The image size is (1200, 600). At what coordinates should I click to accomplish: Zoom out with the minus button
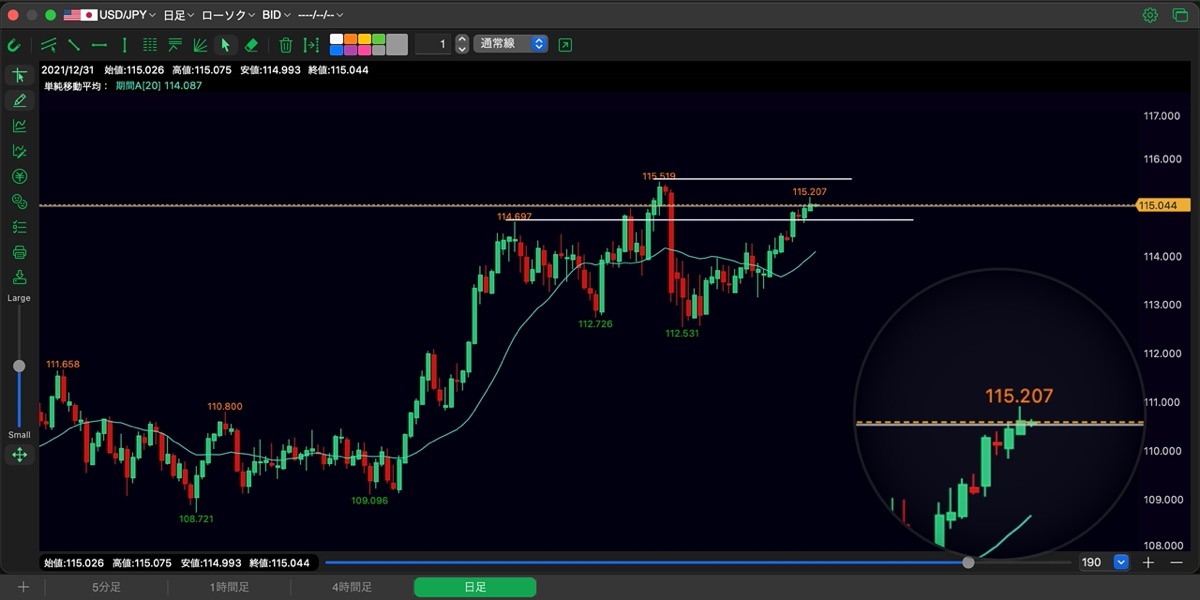(1176, 562)
